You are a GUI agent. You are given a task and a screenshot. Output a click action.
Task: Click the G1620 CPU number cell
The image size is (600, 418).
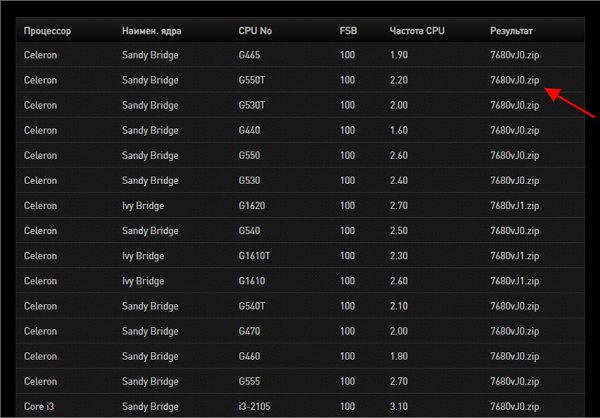pos(252,206)
